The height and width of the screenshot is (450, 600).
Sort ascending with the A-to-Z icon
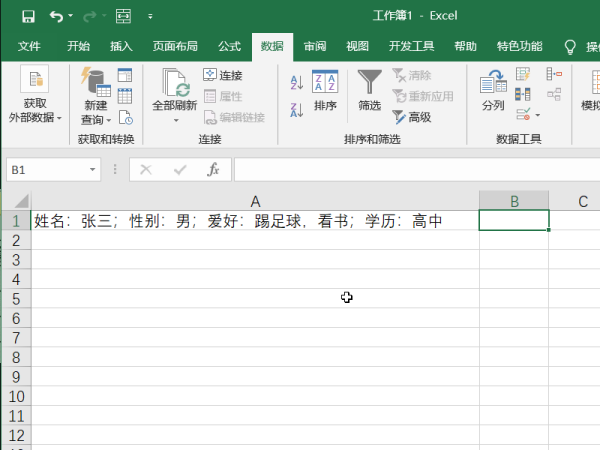point(296,83)
